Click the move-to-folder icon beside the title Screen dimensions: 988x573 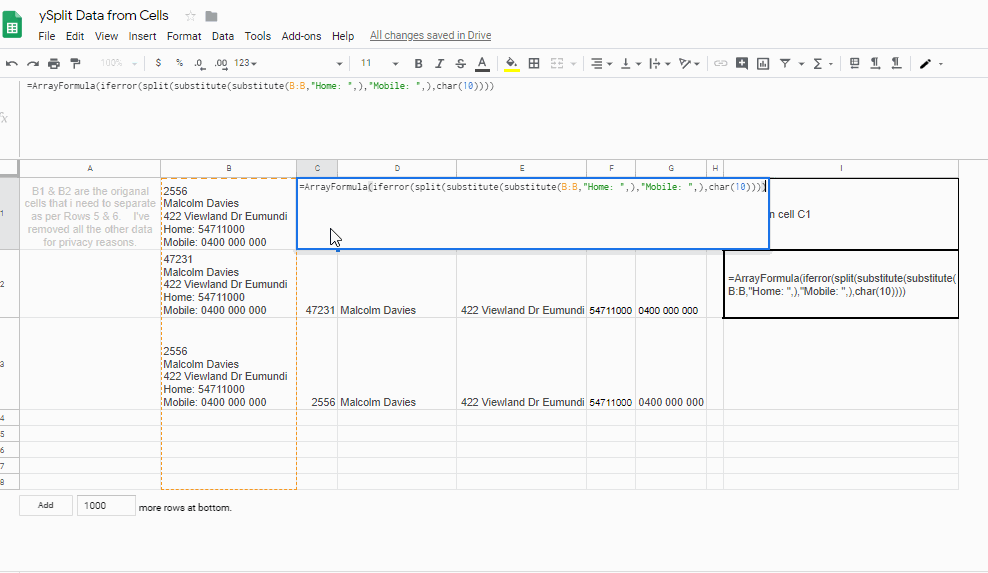212,16
